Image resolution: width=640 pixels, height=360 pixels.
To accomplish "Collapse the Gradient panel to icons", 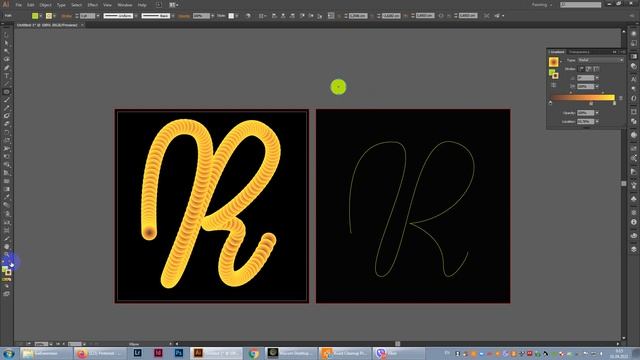I will click(614, 52).
